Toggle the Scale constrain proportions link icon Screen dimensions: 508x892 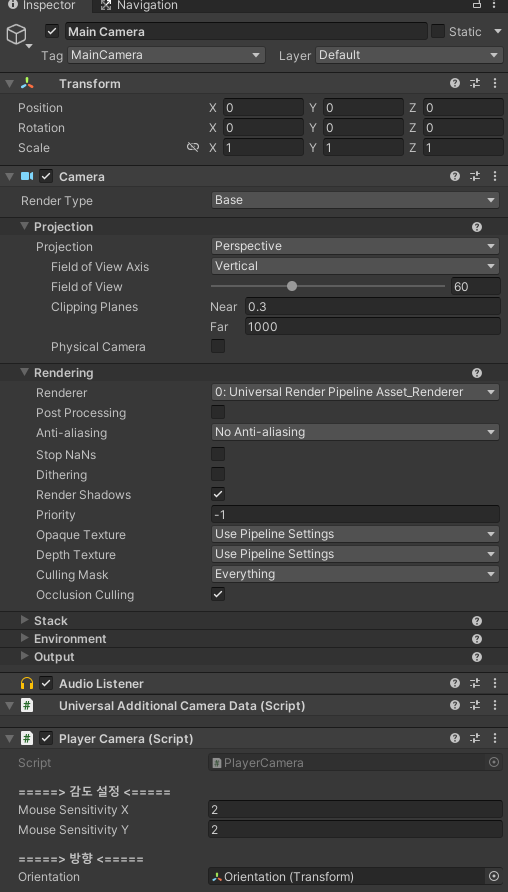[193, 147]
